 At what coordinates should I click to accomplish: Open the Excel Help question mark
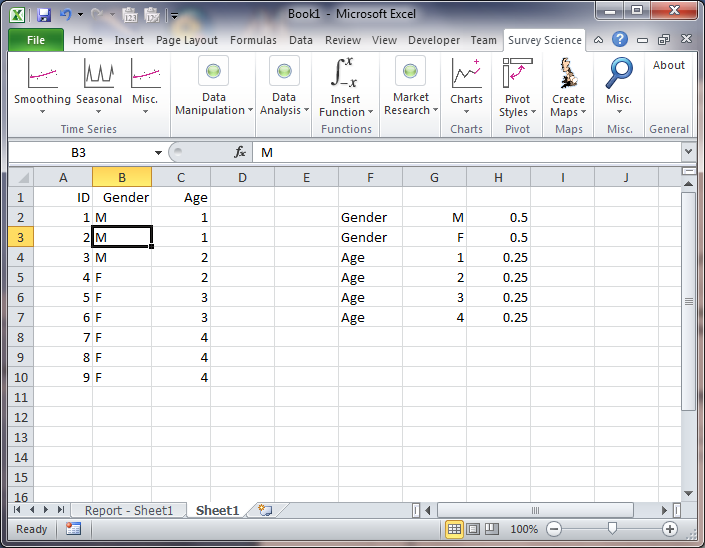click(x=620, y=40)
